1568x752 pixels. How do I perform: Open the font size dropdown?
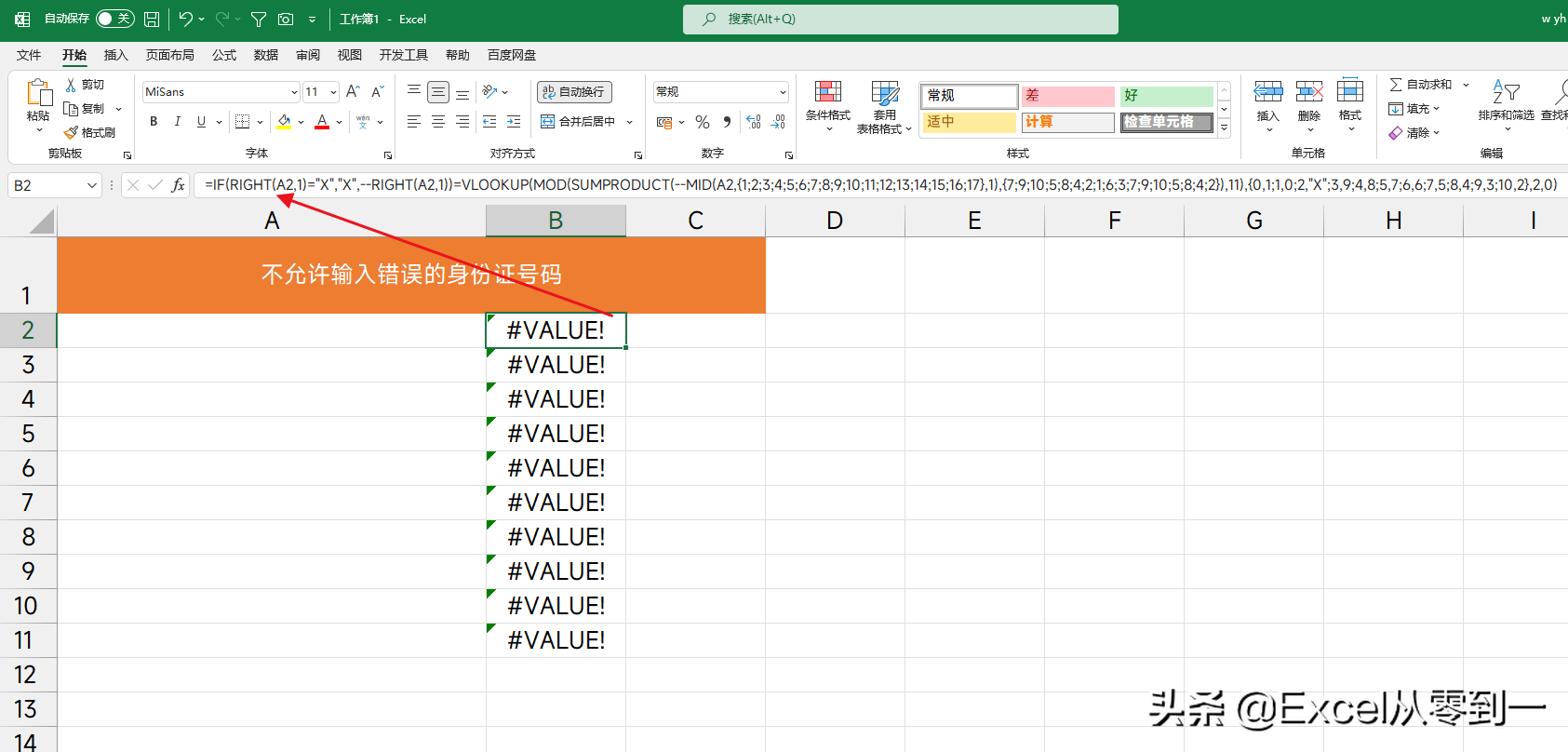coord(333,92)
